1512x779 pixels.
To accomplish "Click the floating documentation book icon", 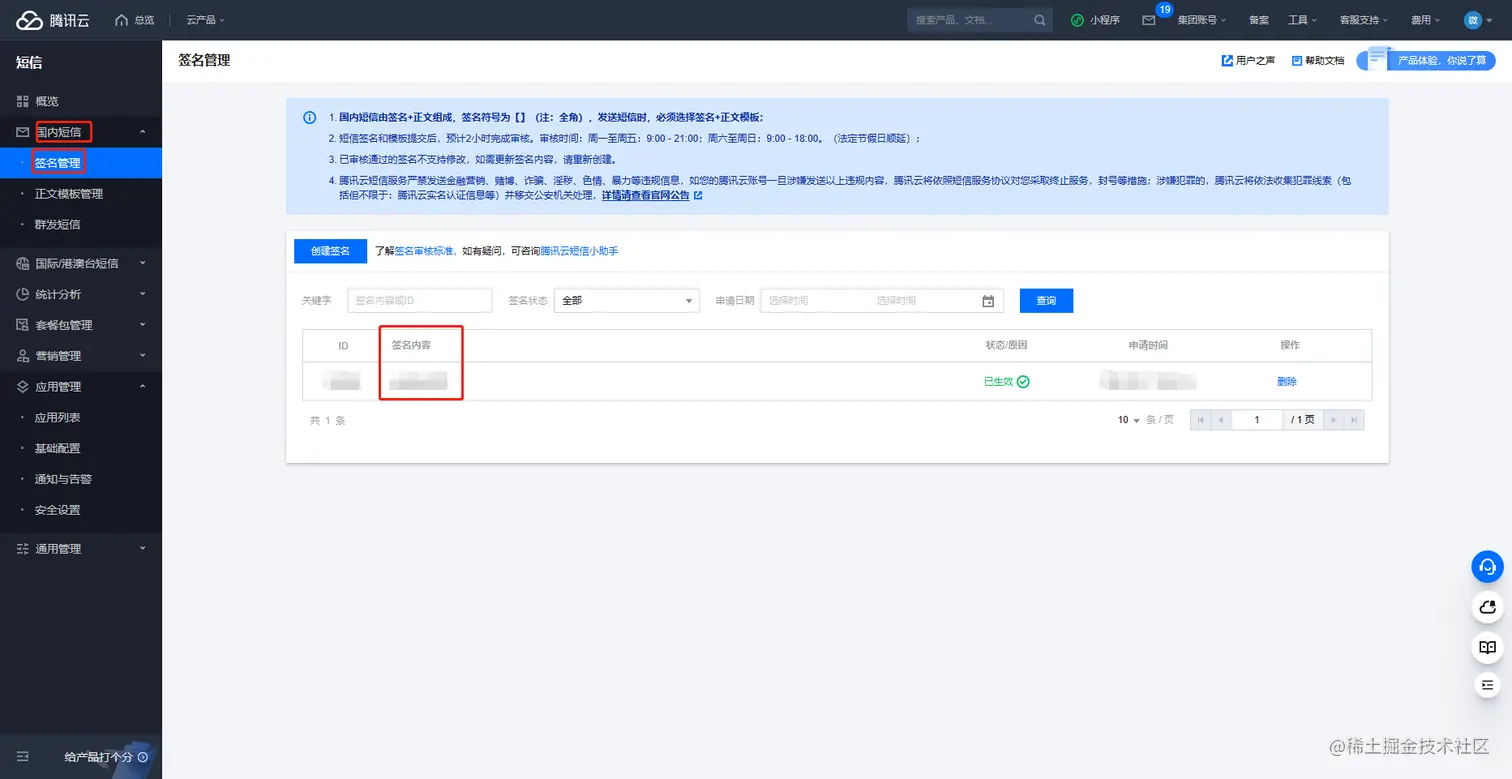I will click(x=1487, y=647).
